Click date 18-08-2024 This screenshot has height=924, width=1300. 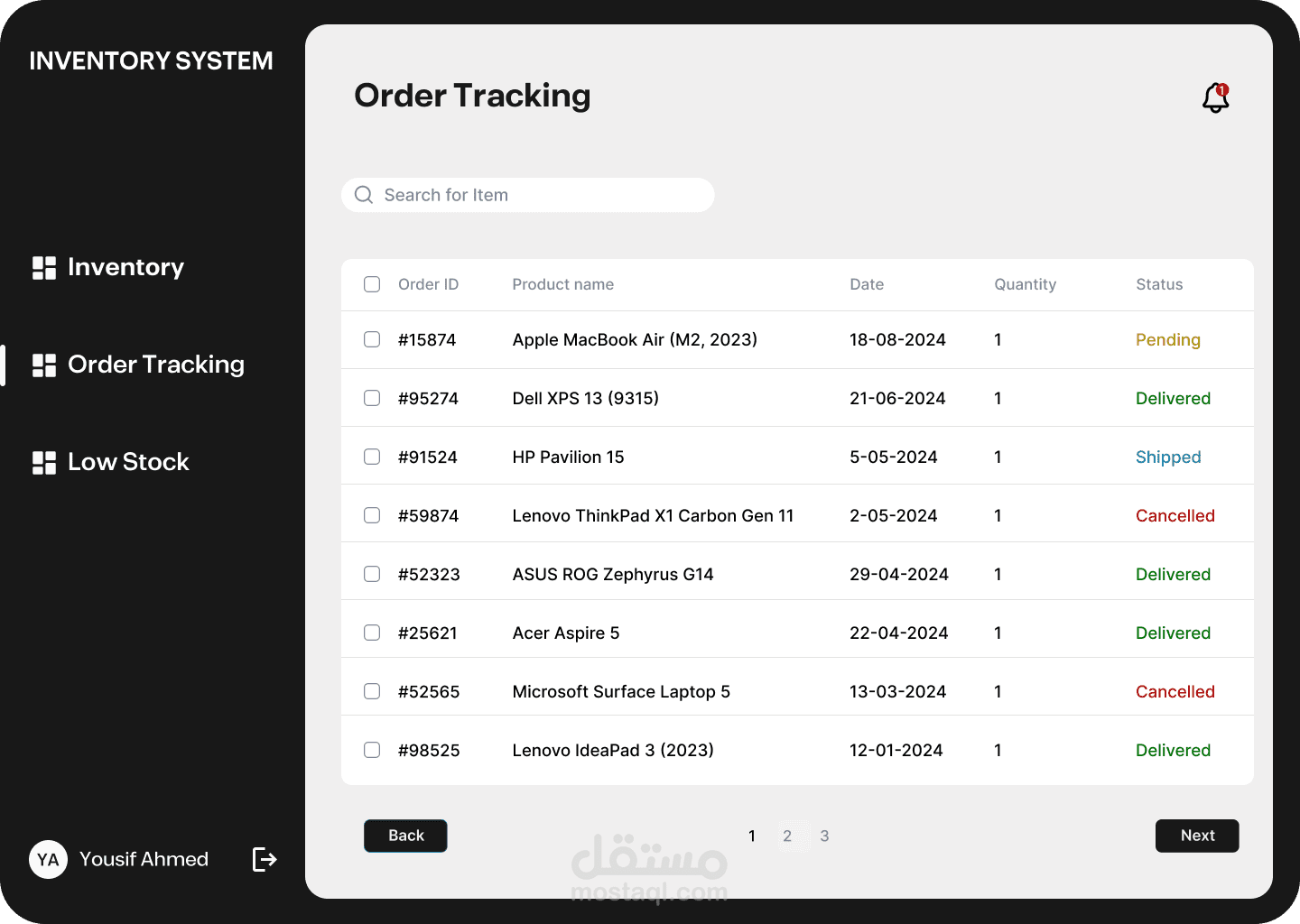(897, 339)
